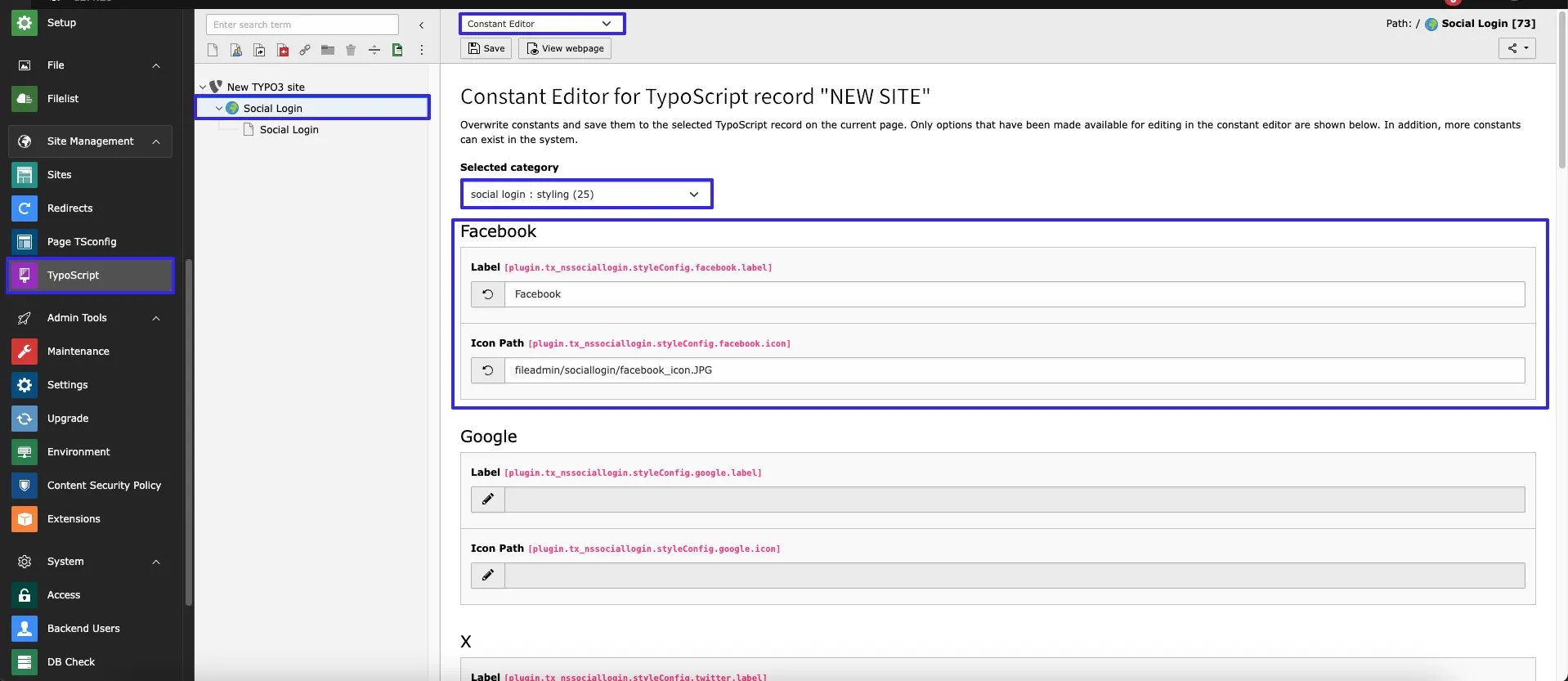The height and width of the screenshot is (681, 1568).
Task: Click the Page TSconfig module icon
Action: pos(25,242)
